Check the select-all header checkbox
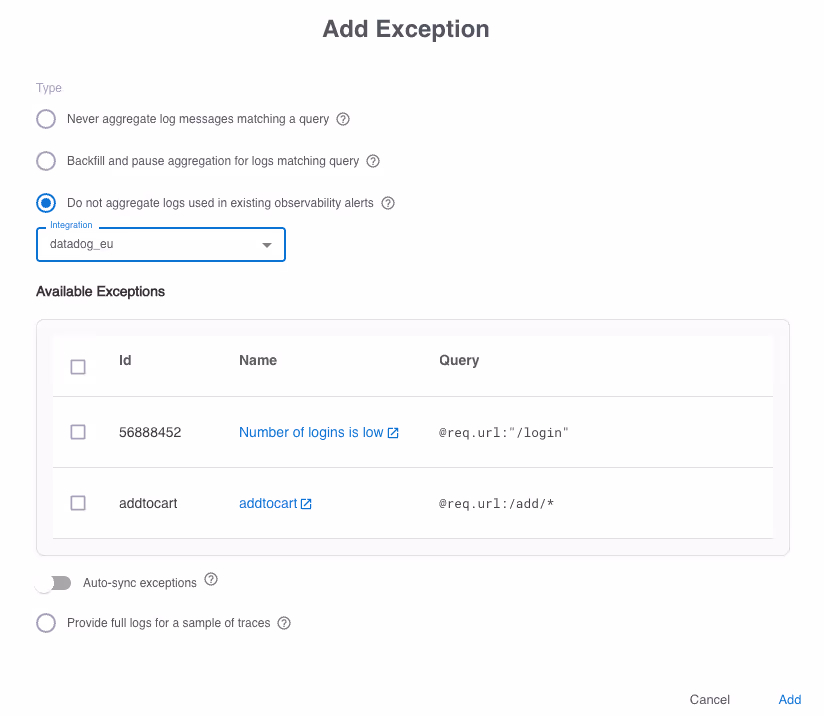Viewport: 824px width, 716px height. coord(78,367)
